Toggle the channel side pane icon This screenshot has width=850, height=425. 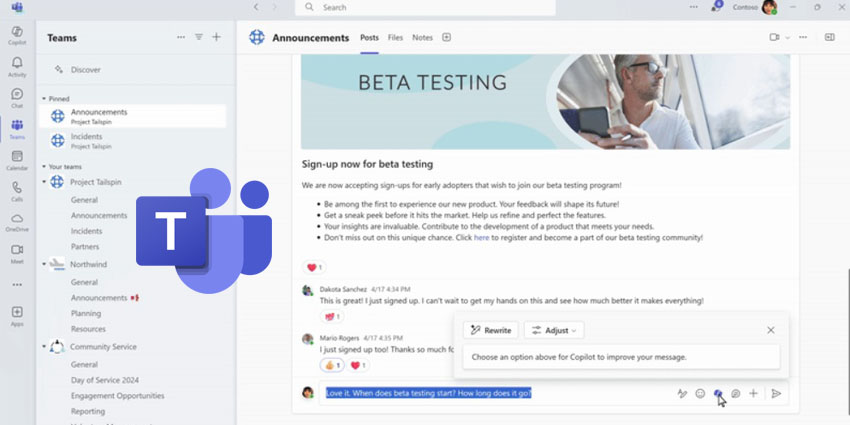point(829,37)
